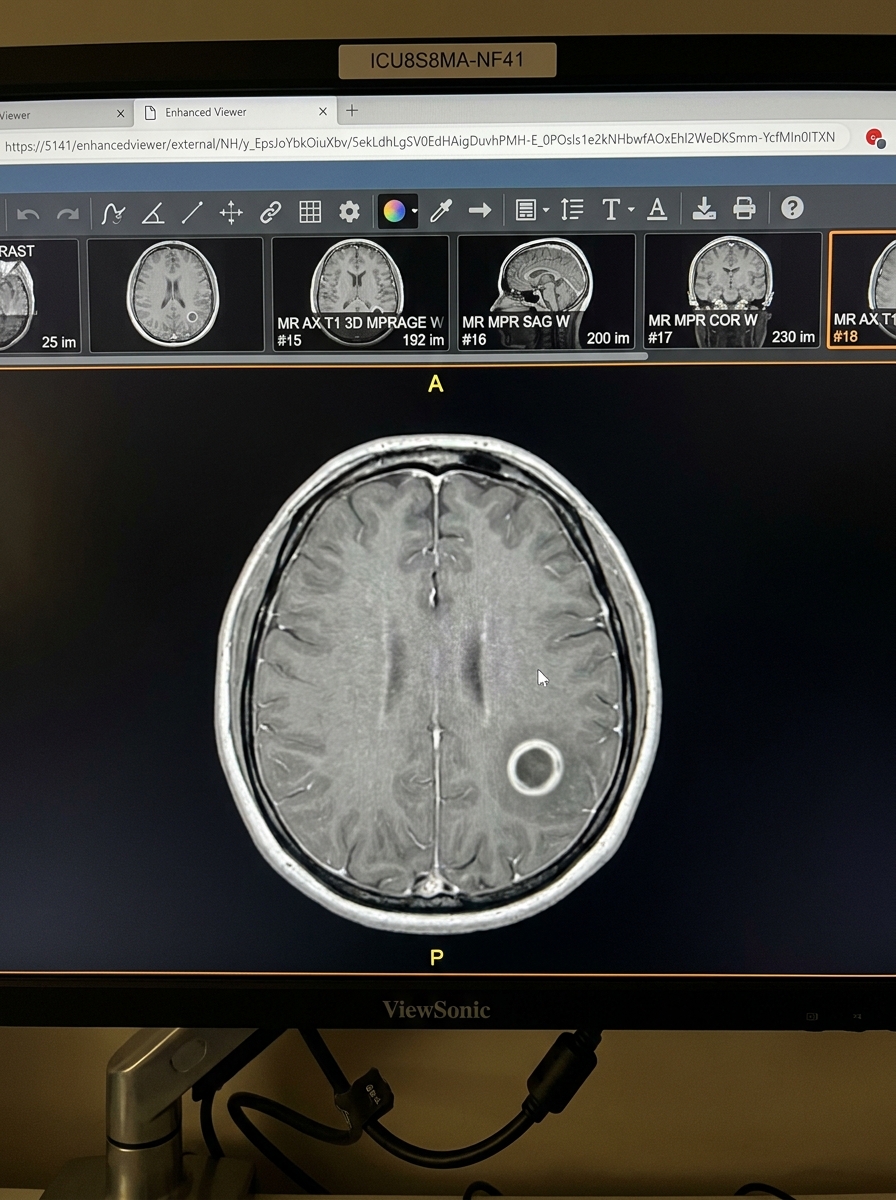
Task: Select the eyedropper tool
Action: [x=441, y=211]
